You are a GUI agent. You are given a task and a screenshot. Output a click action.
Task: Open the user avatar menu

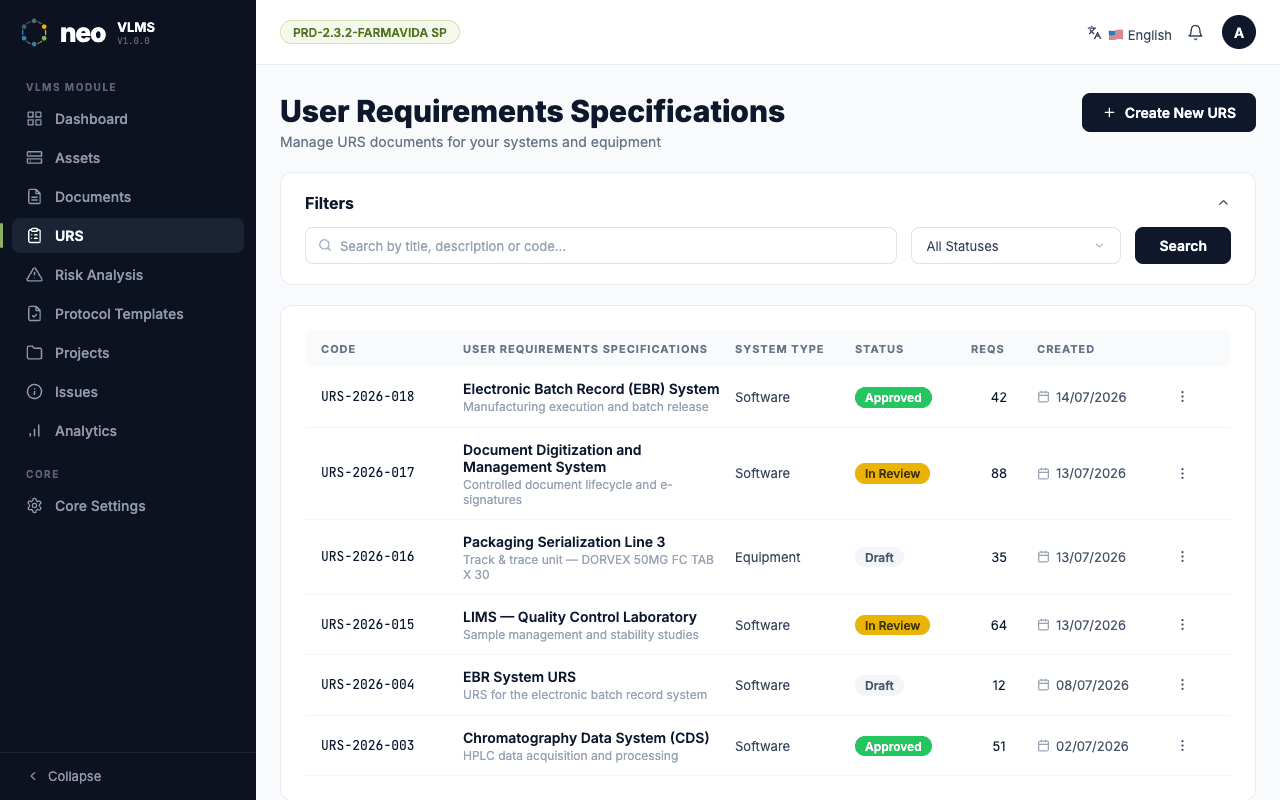click(x=1239, y=33)
